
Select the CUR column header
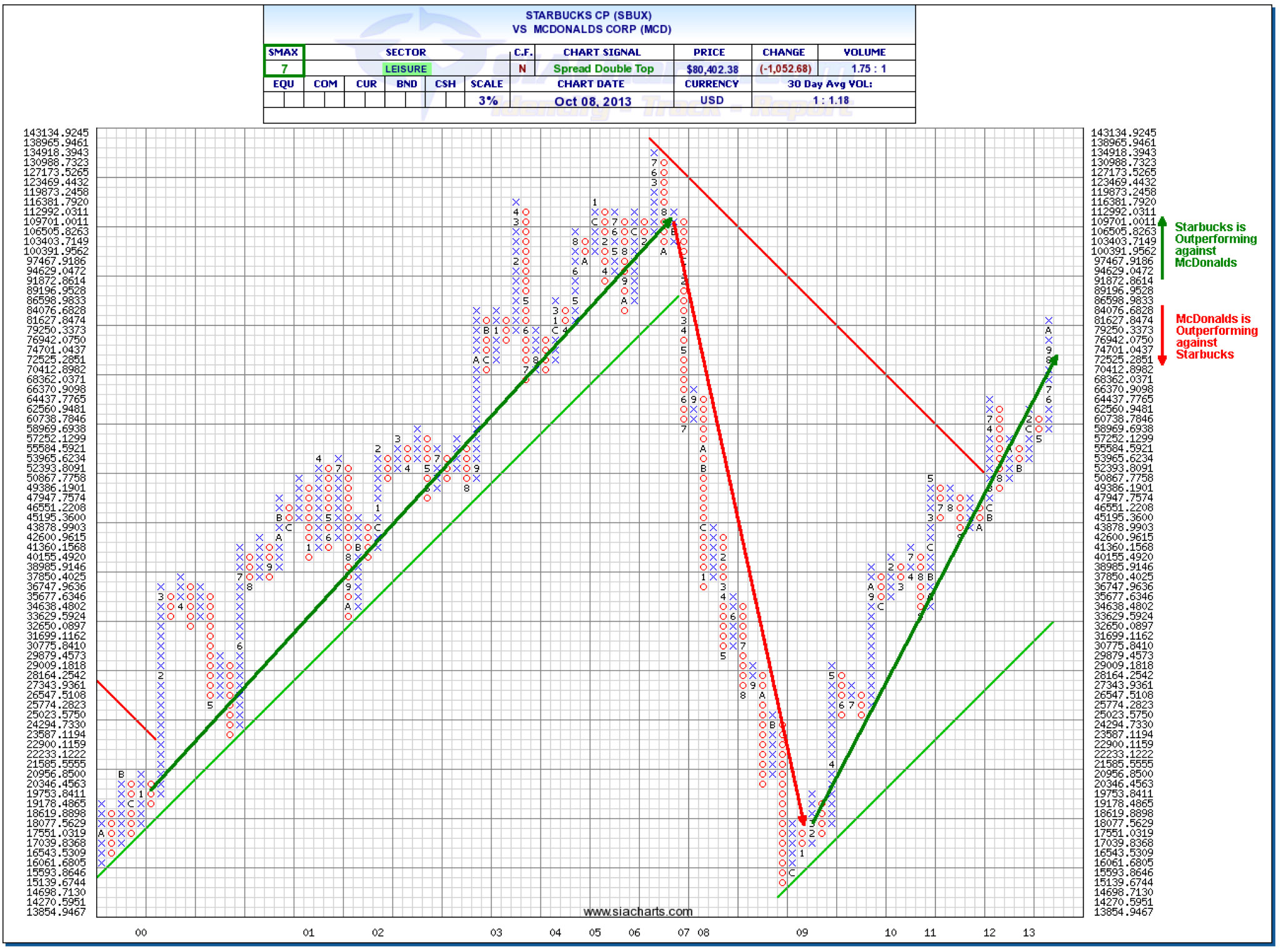(x=366, y=84)
